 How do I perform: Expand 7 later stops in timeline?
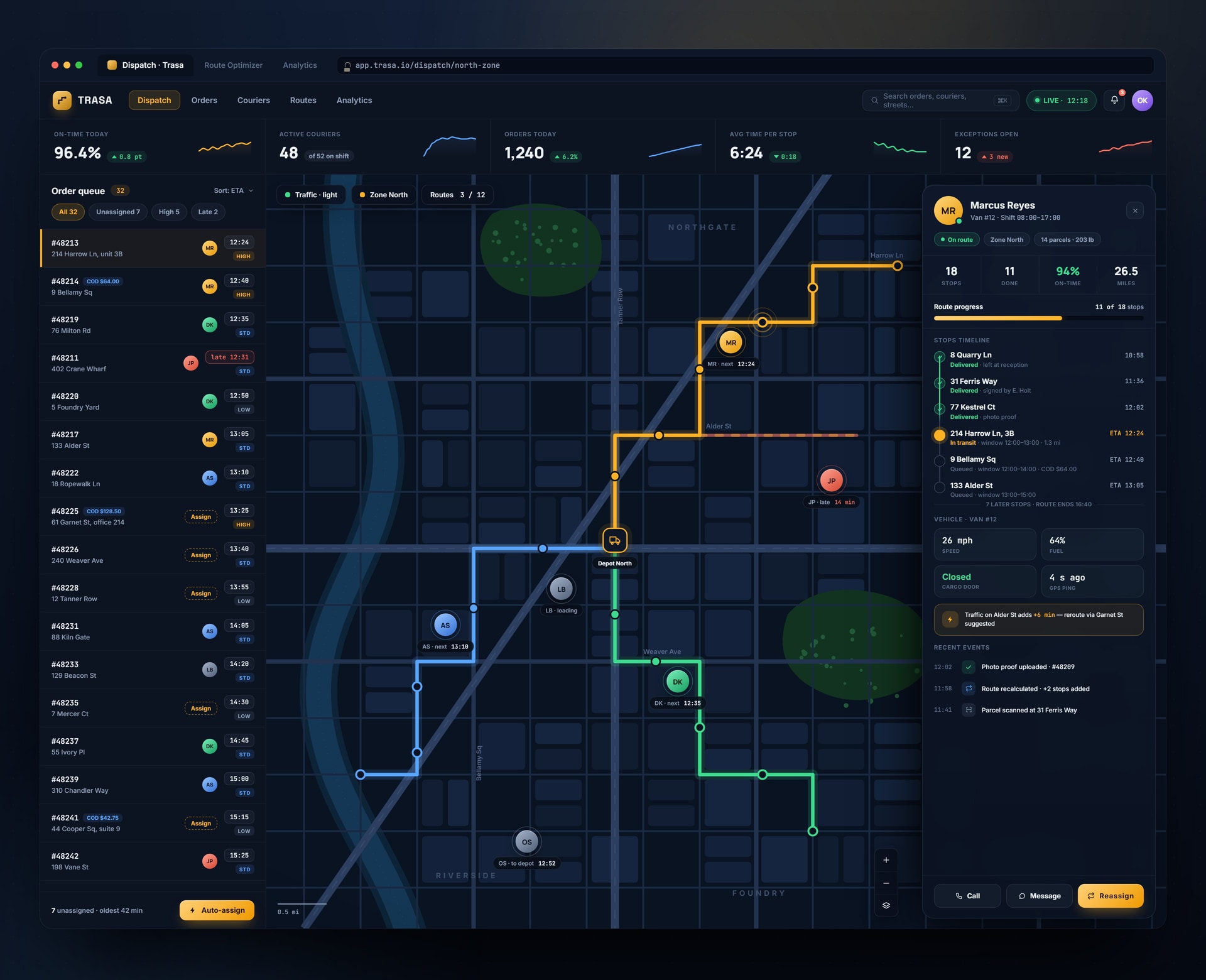pyautogui.click(x=1038, y=504)
